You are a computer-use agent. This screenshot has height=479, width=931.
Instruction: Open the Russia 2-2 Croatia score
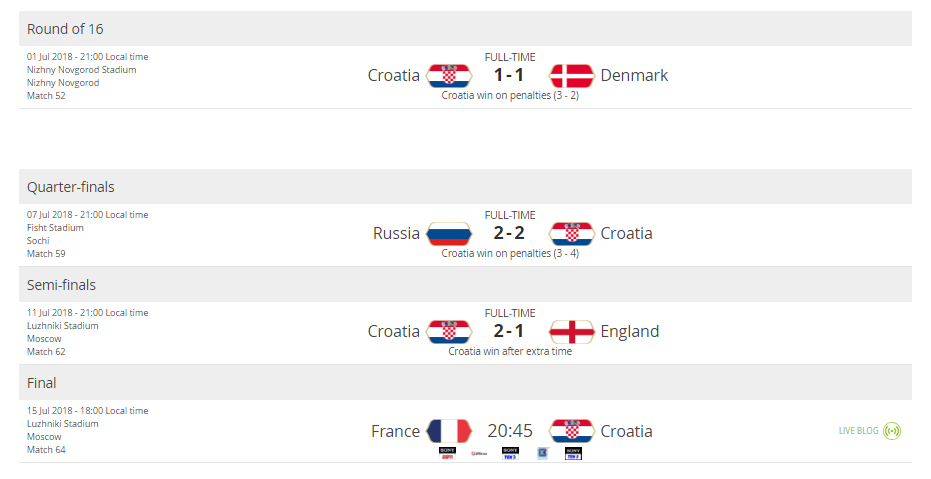pos(509,233)
